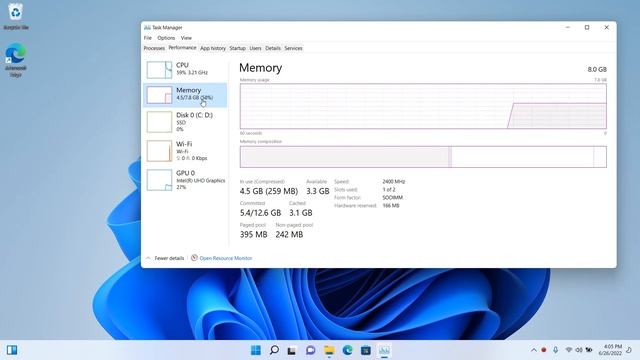Open Task View from taskbar
Viewport: 640px width, 360px height.
(292, 350)
